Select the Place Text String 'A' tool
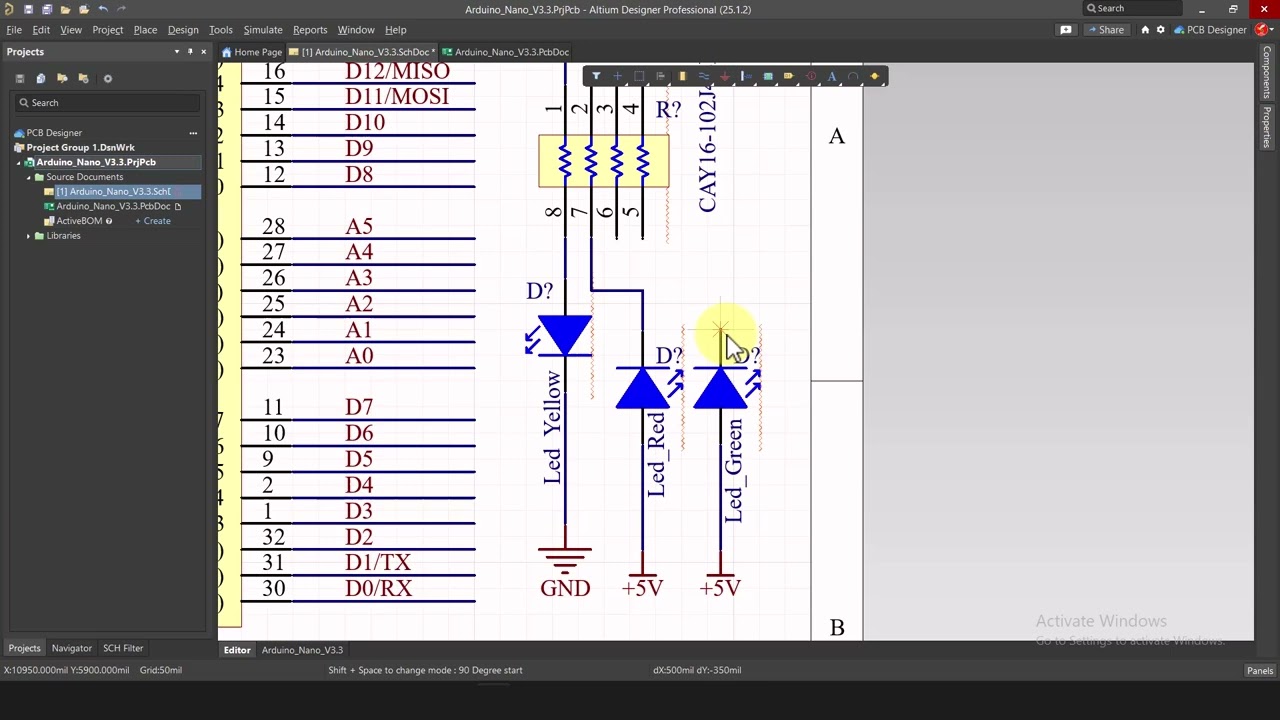The image size is (1280, 720). (832, 76)
